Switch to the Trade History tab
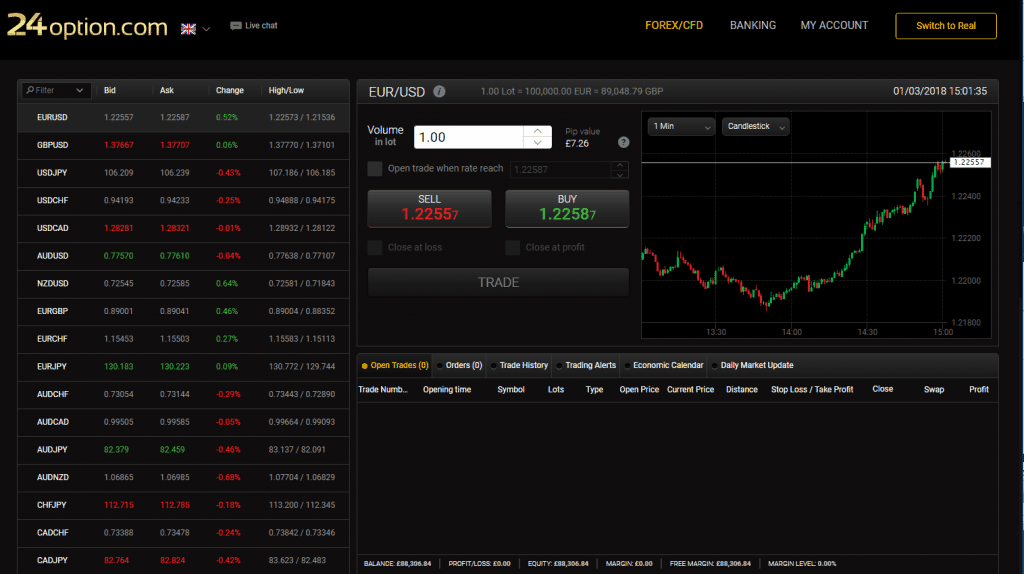 point(520,366)
